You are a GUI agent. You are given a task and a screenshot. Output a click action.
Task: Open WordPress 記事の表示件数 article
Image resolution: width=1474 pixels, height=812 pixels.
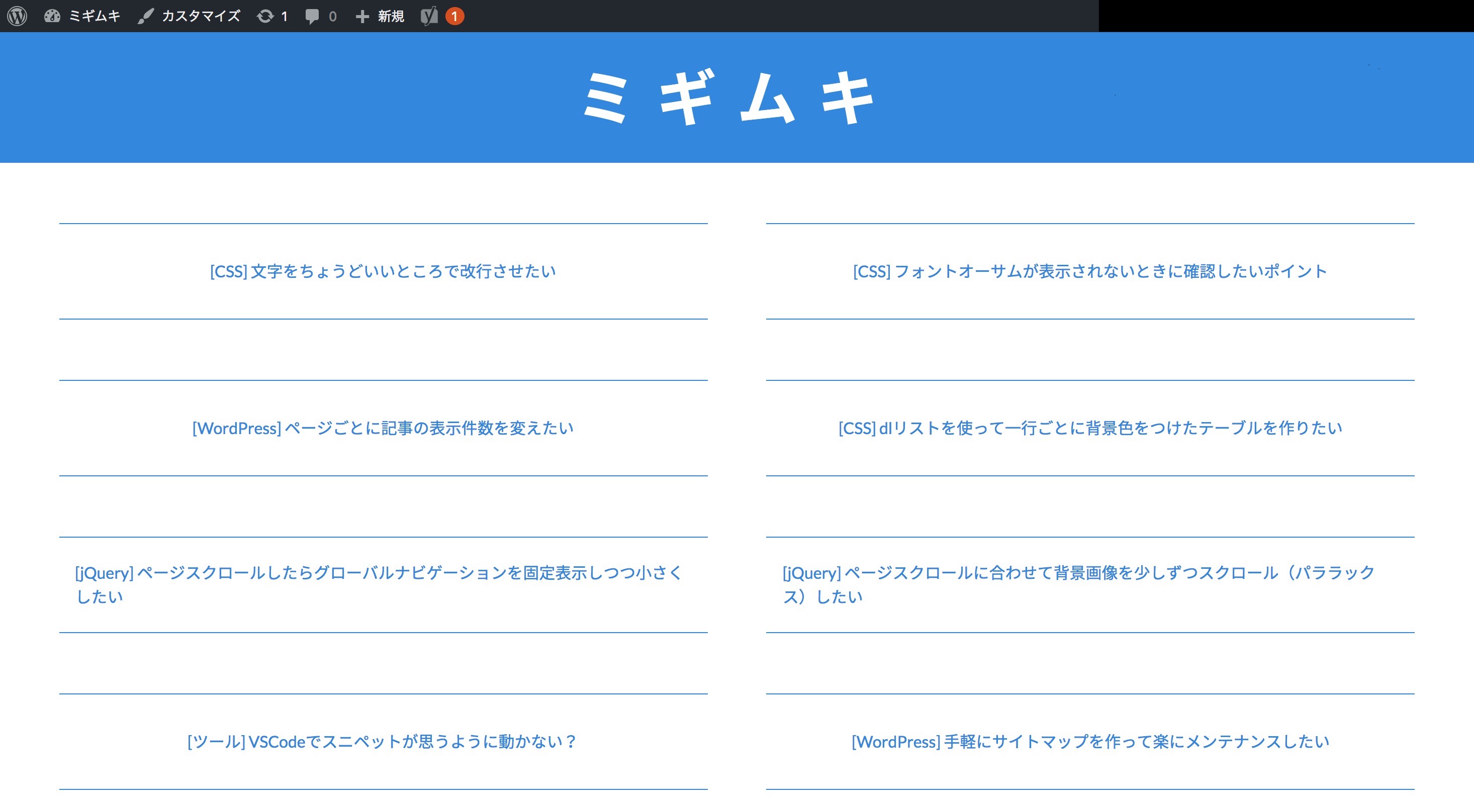(383, 428)
